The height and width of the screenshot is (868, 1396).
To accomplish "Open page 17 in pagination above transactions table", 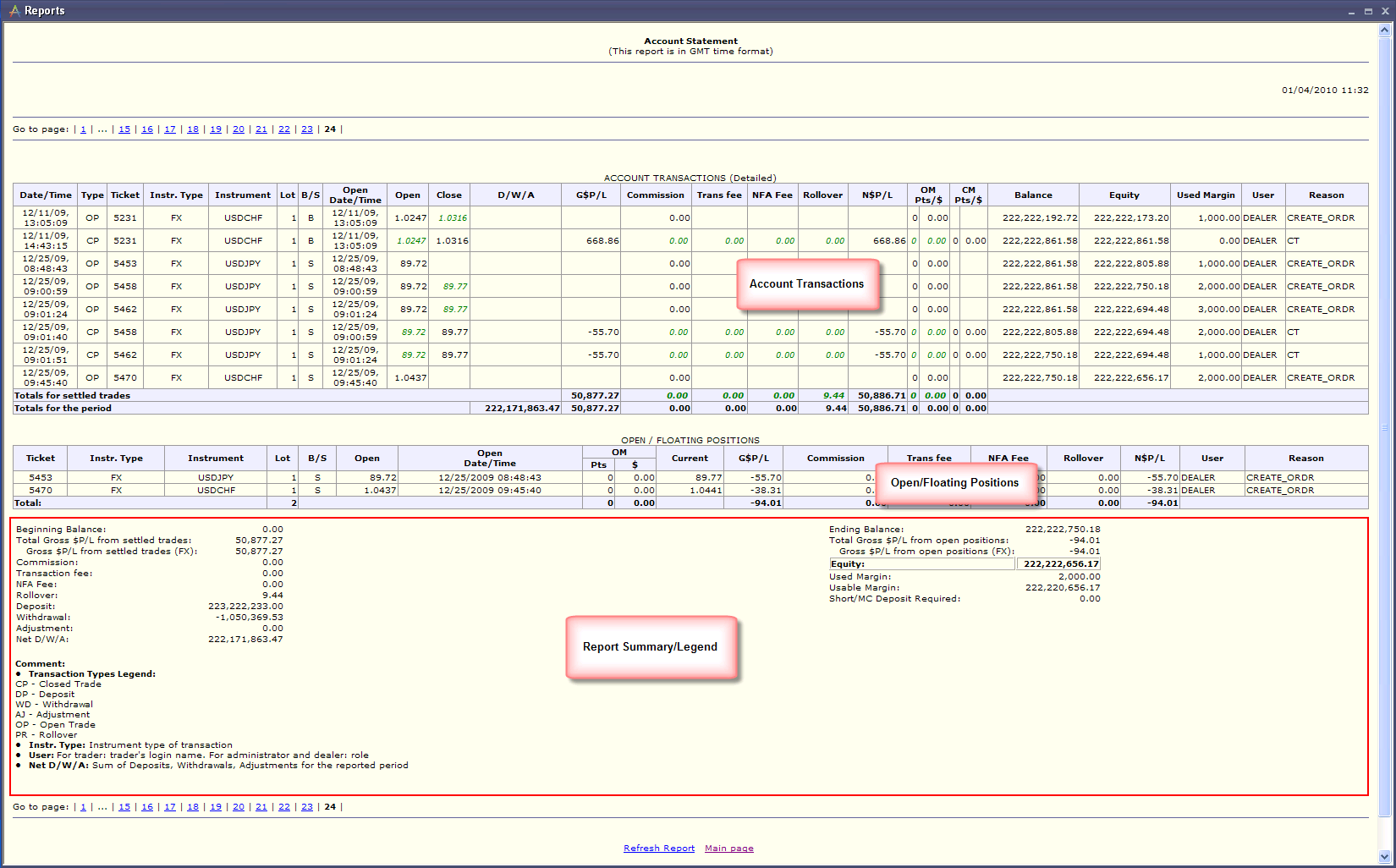I will (x=170, y=129).
